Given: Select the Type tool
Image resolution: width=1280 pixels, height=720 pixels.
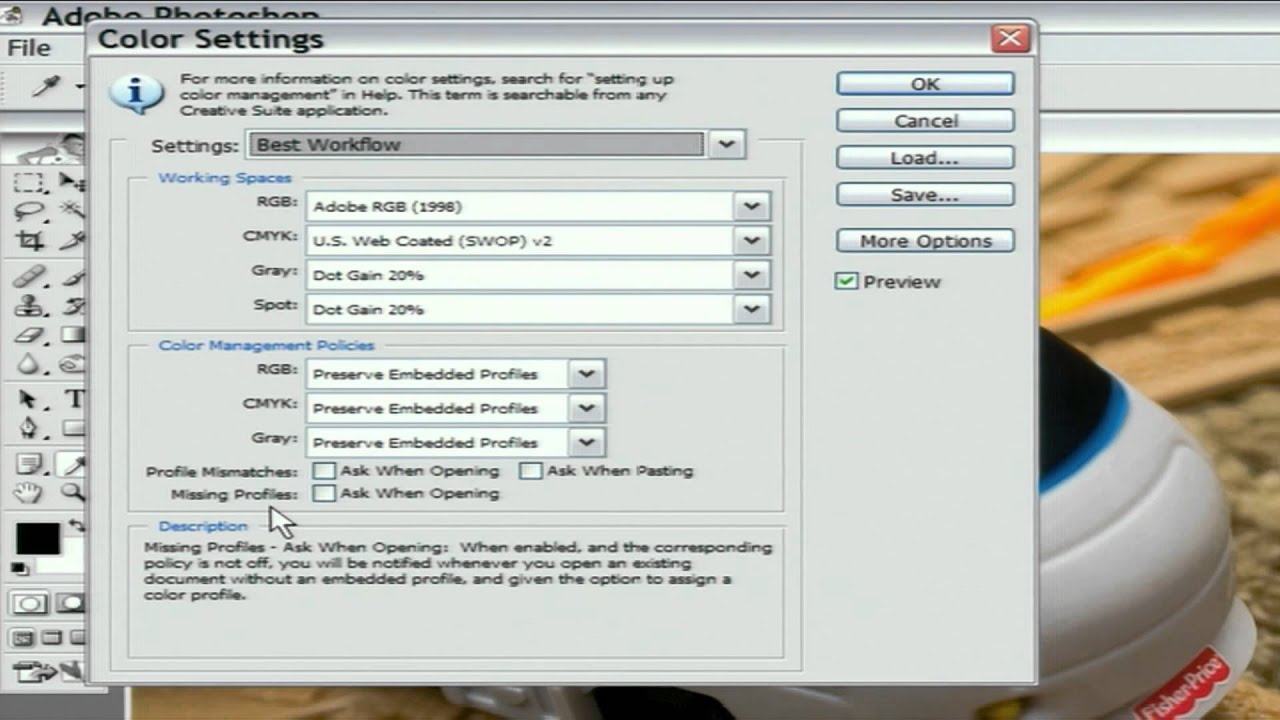Looking at the screenshot, I should click(73, 399).
